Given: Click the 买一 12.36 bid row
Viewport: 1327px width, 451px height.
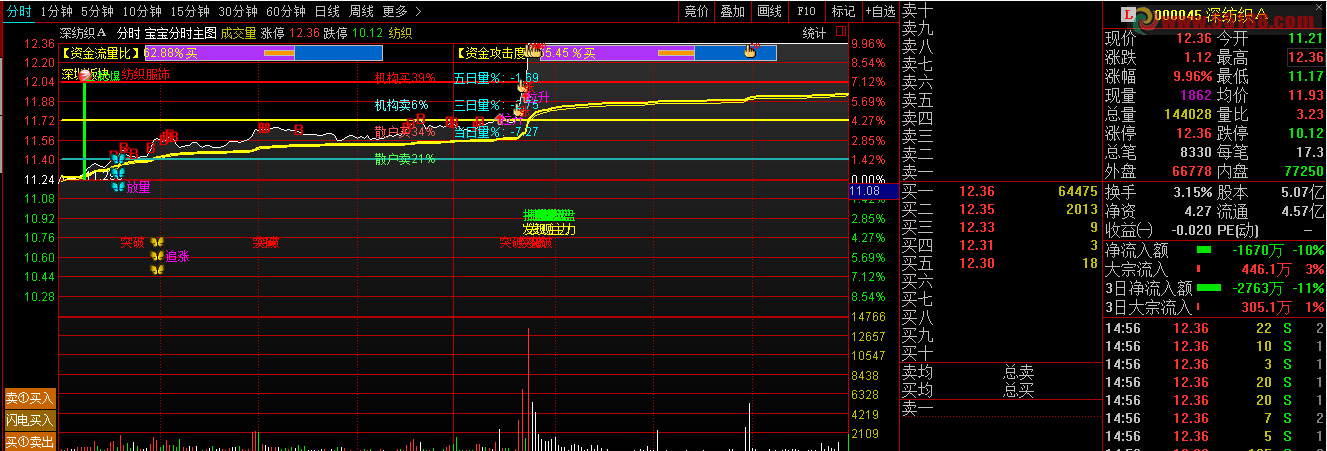Looking at the screenshot, I should point(1000,190).
